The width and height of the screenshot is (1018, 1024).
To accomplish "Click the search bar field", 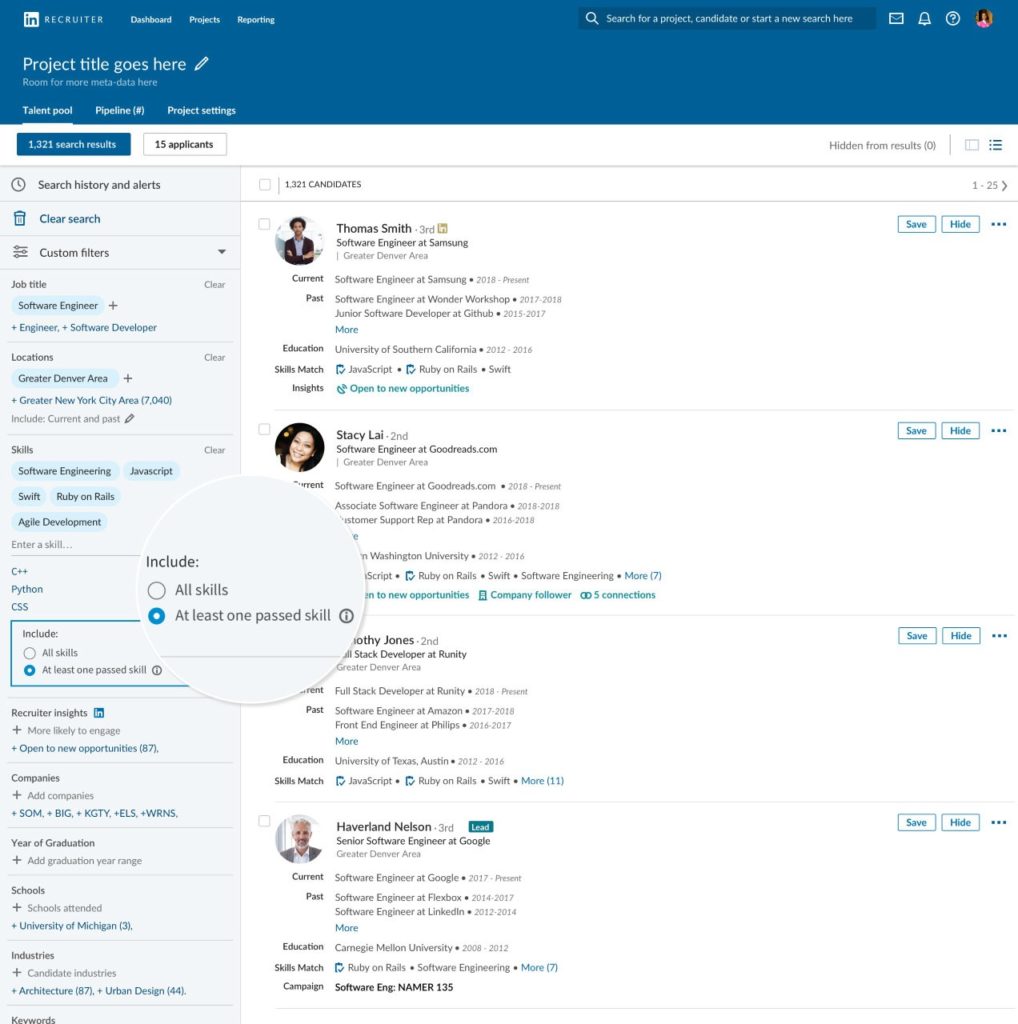I will pyautogui.click(x=727, y=18).
